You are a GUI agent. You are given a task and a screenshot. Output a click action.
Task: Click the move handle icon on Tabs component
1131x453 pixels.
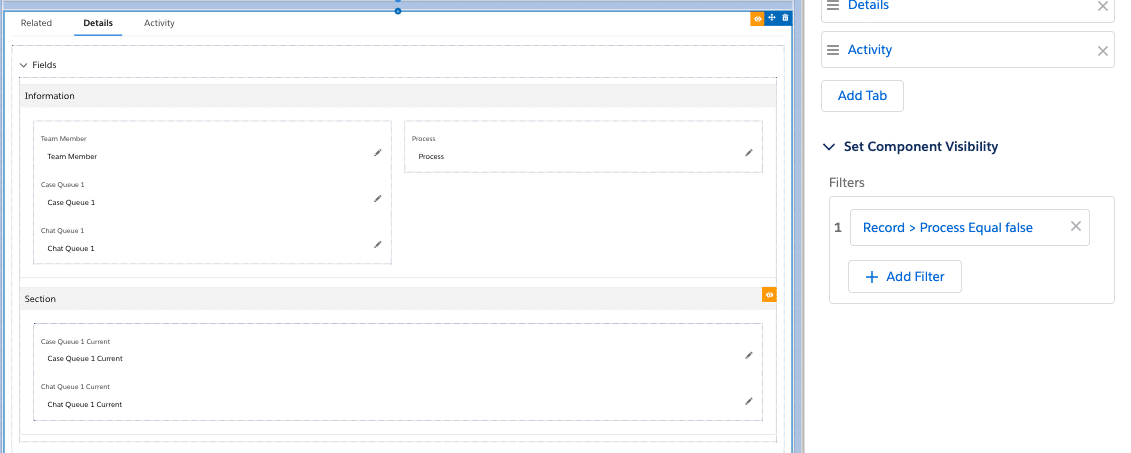coord(771,18)
